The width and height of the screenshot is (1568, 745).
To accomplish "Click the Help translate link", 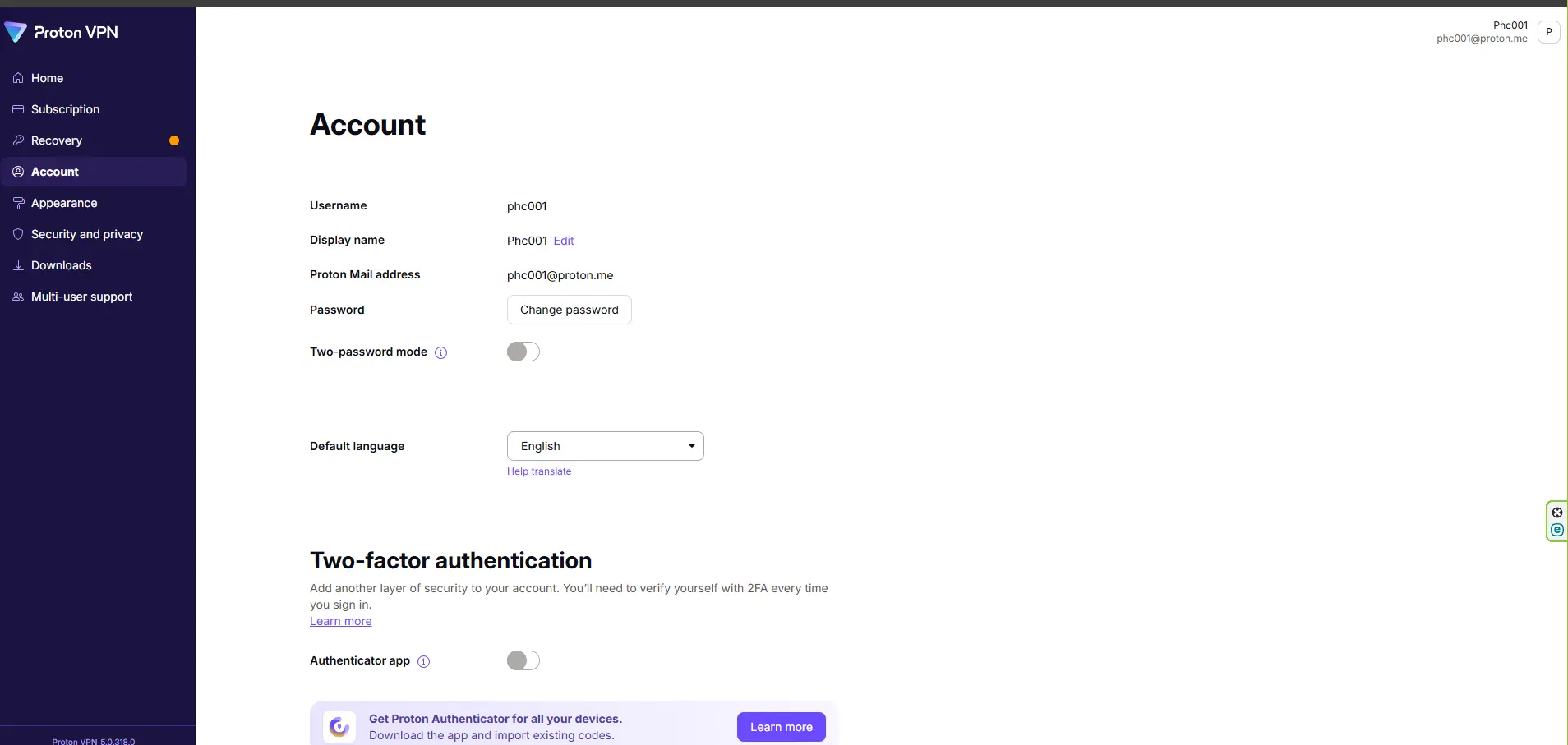I will point(539,471).
